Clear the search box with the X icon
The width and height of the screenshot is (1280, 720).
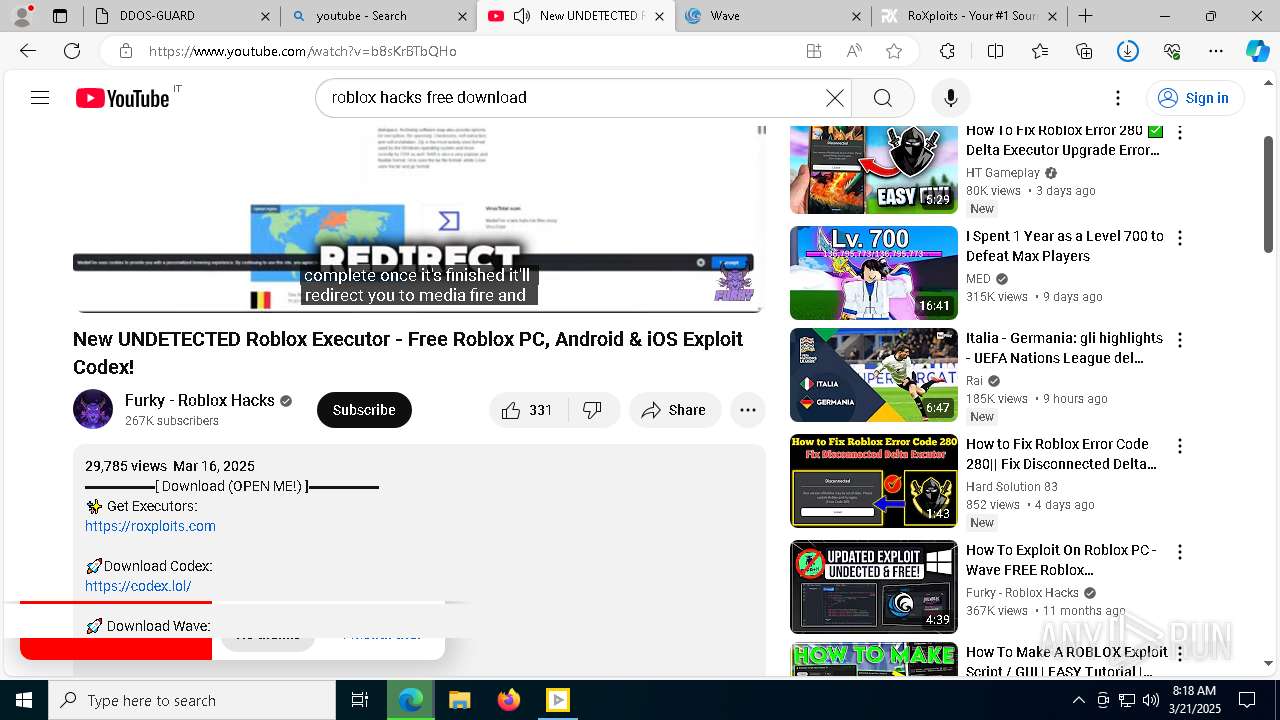point(834,98)
